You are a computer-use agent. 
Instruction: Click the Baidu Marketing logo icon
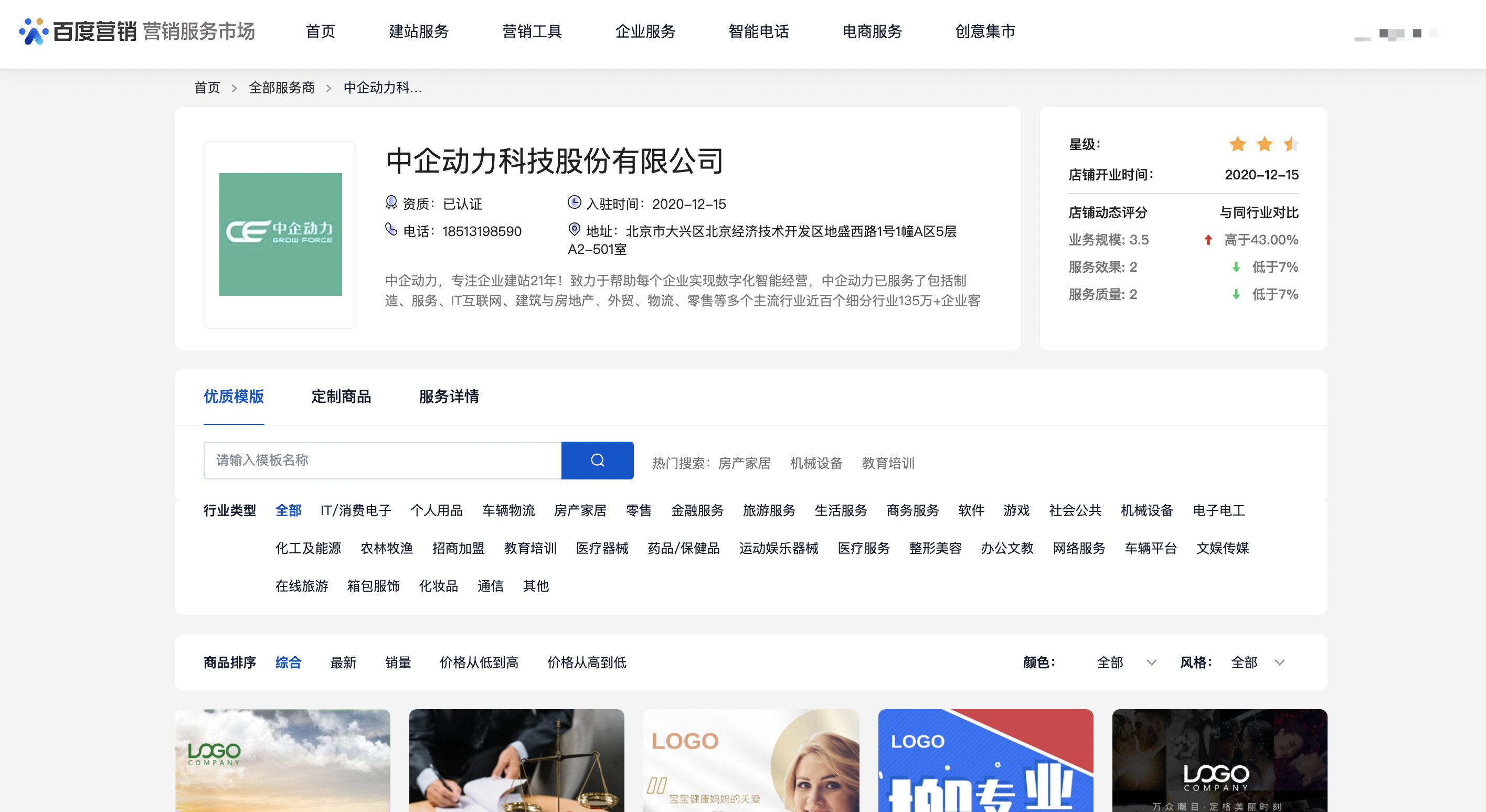coord(33,31)
